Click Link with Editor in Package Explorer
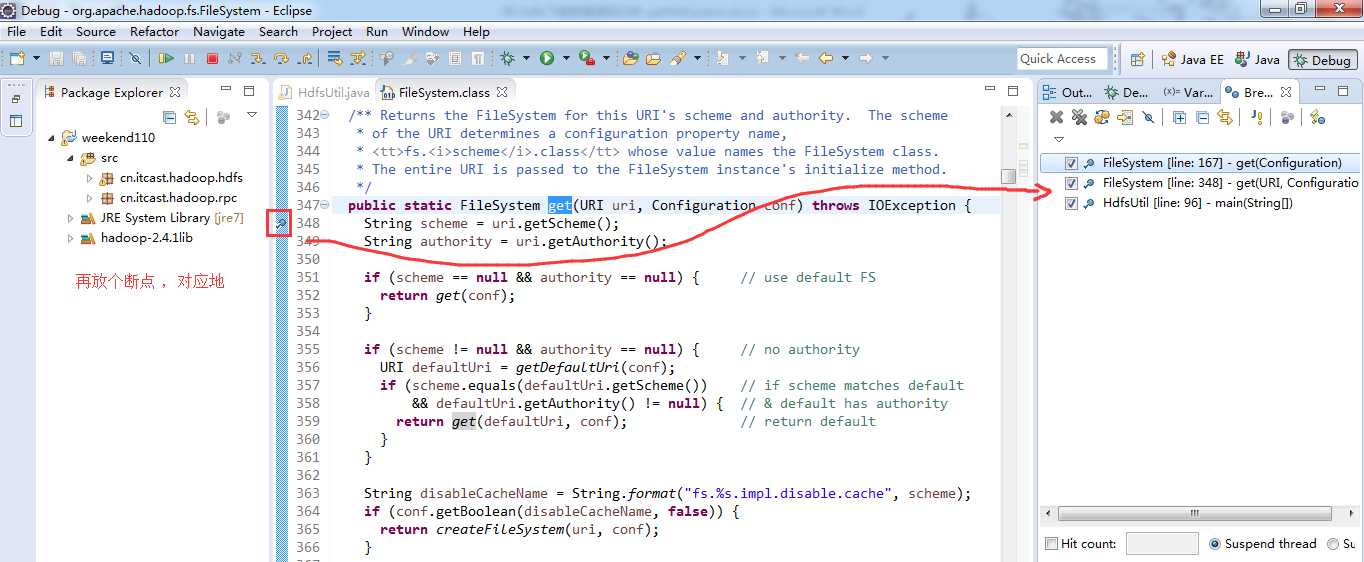Image resolution: width=1364 pixels, height=562 pixels. click(x=191, y=117)
